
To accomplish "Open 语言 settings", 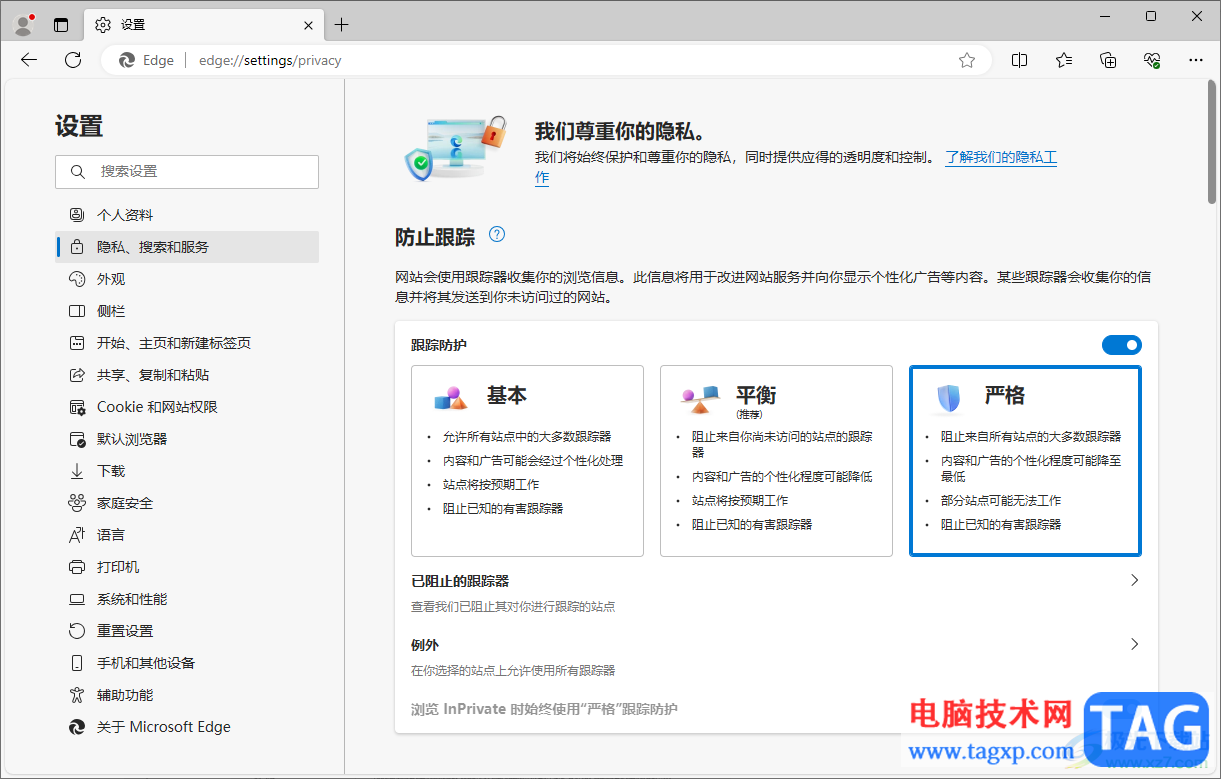I will pyautogui.click(x=187, y=535).
